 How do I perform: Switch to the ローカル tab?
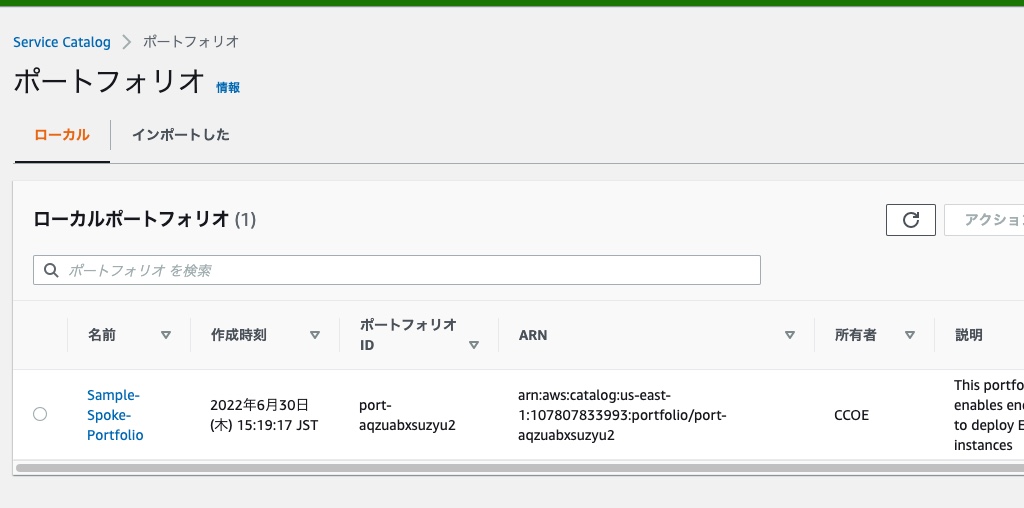pyautogui.click(x=62, y=135)
